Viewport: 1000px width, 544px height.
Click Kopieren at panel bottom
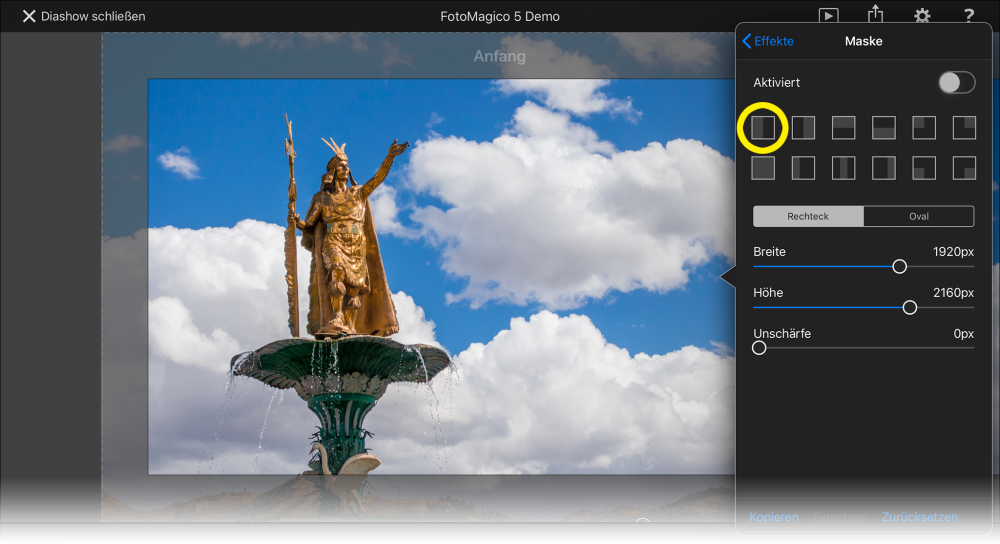[774, 517]
